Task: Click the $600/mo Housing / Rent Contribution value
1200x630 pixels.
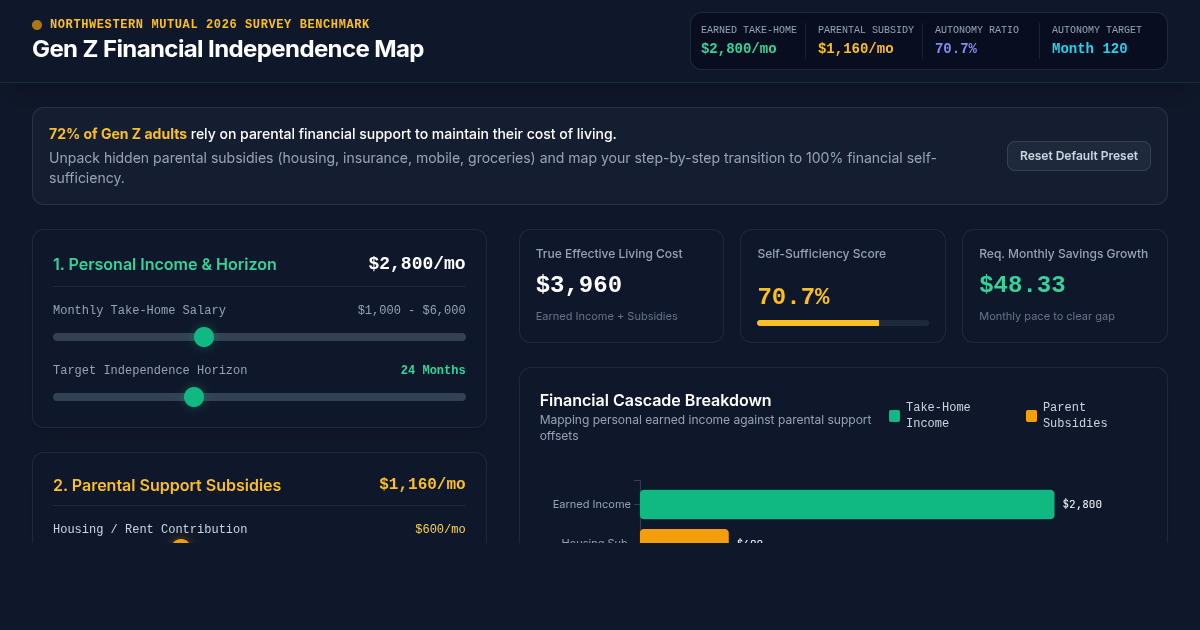Action: tap(440, 530)
